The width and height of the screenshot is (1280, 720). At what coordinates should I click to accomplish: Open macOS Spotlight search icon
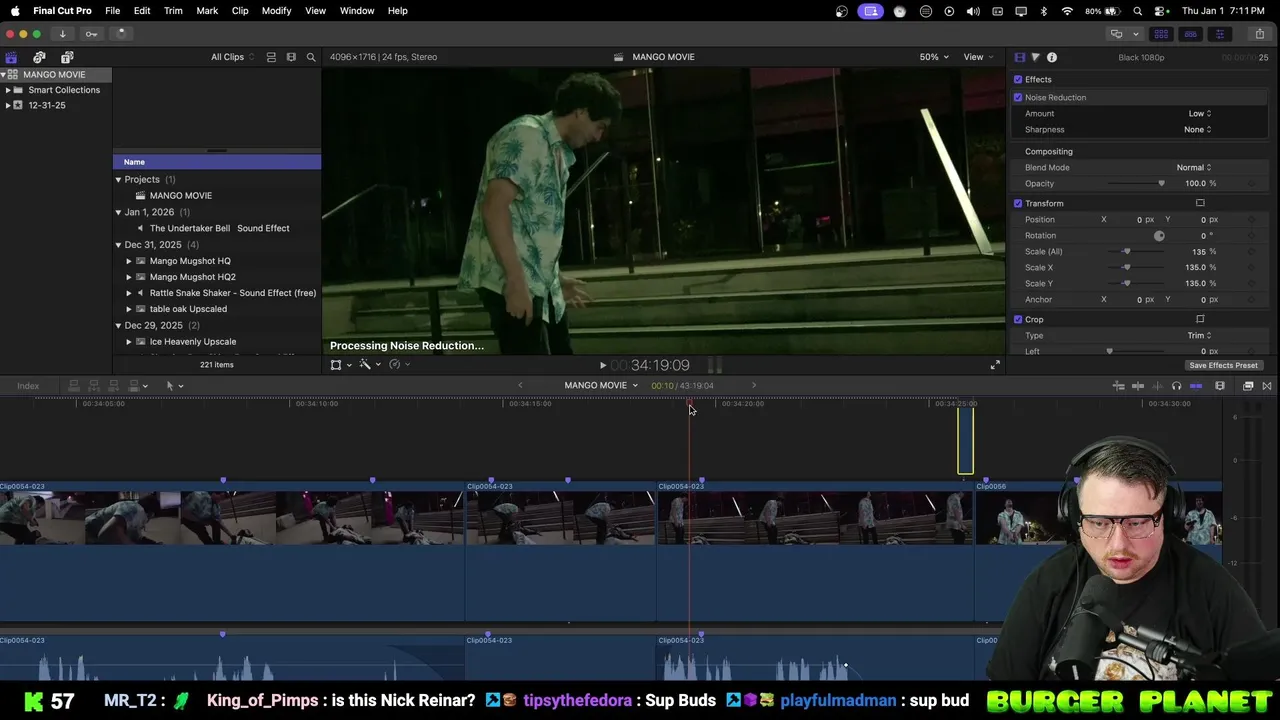(x=1138, y=11)
